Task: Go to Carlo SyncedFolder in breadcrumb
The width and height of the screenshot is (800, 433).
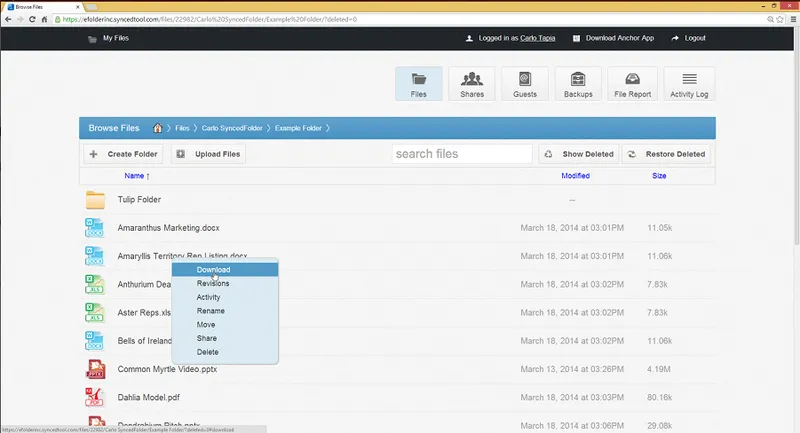Action: [x=232, y=128]
